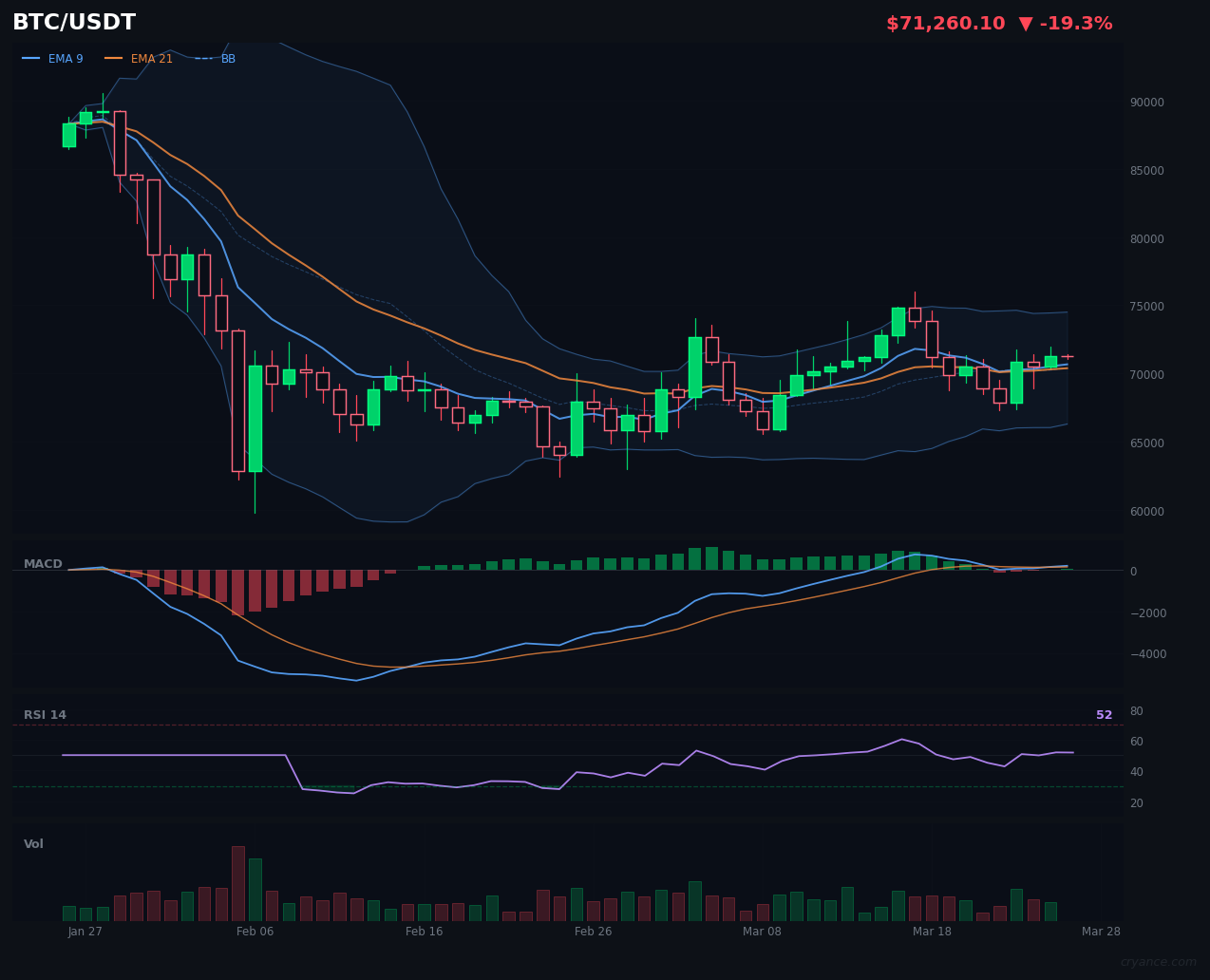Select the Vol panel label
This screenshot has height=980, width=1210.
(x=33, y=843)
